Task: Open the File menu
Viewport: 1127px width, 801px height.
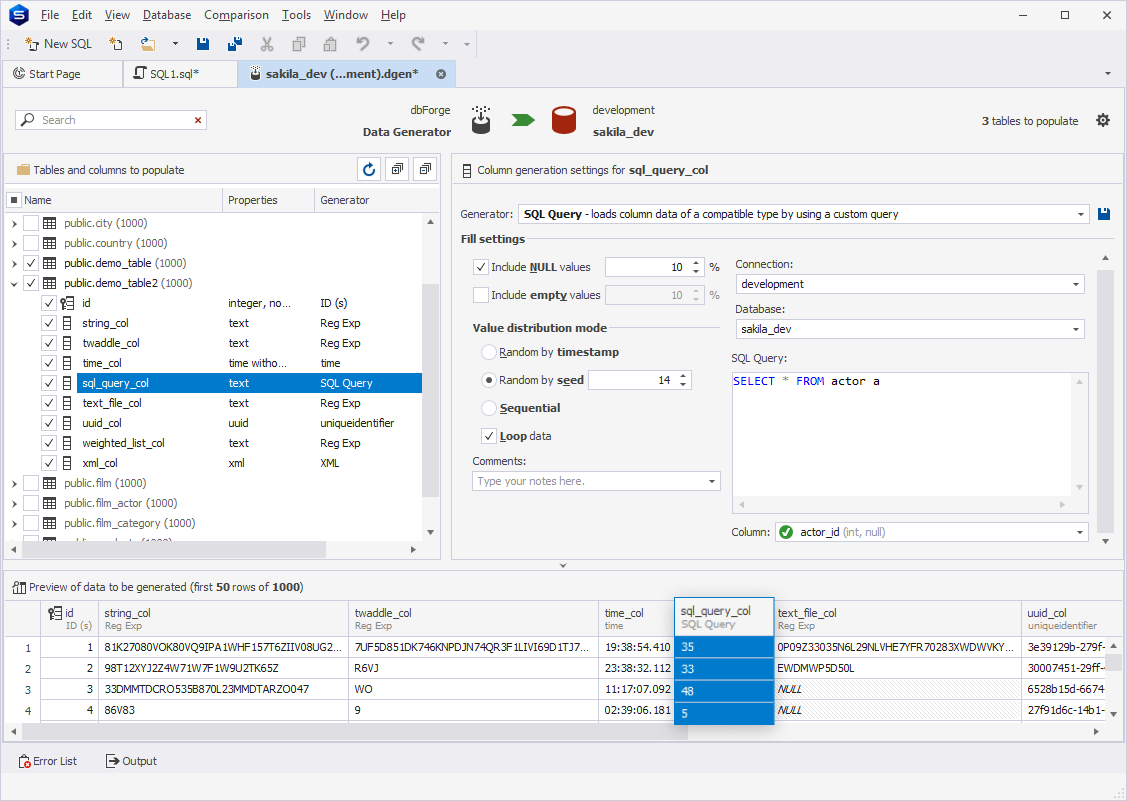Action: pyautogui.click(x=50, y=14)
